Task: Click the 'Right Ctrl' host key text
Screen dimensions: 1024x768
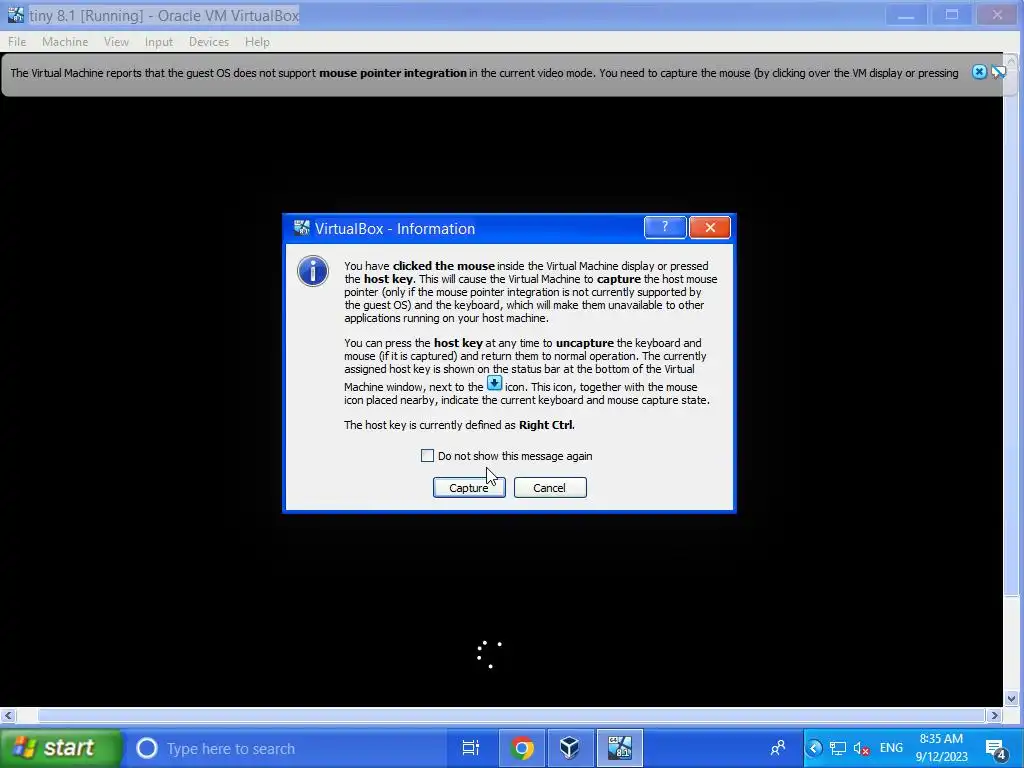Action: click(546, 425)
